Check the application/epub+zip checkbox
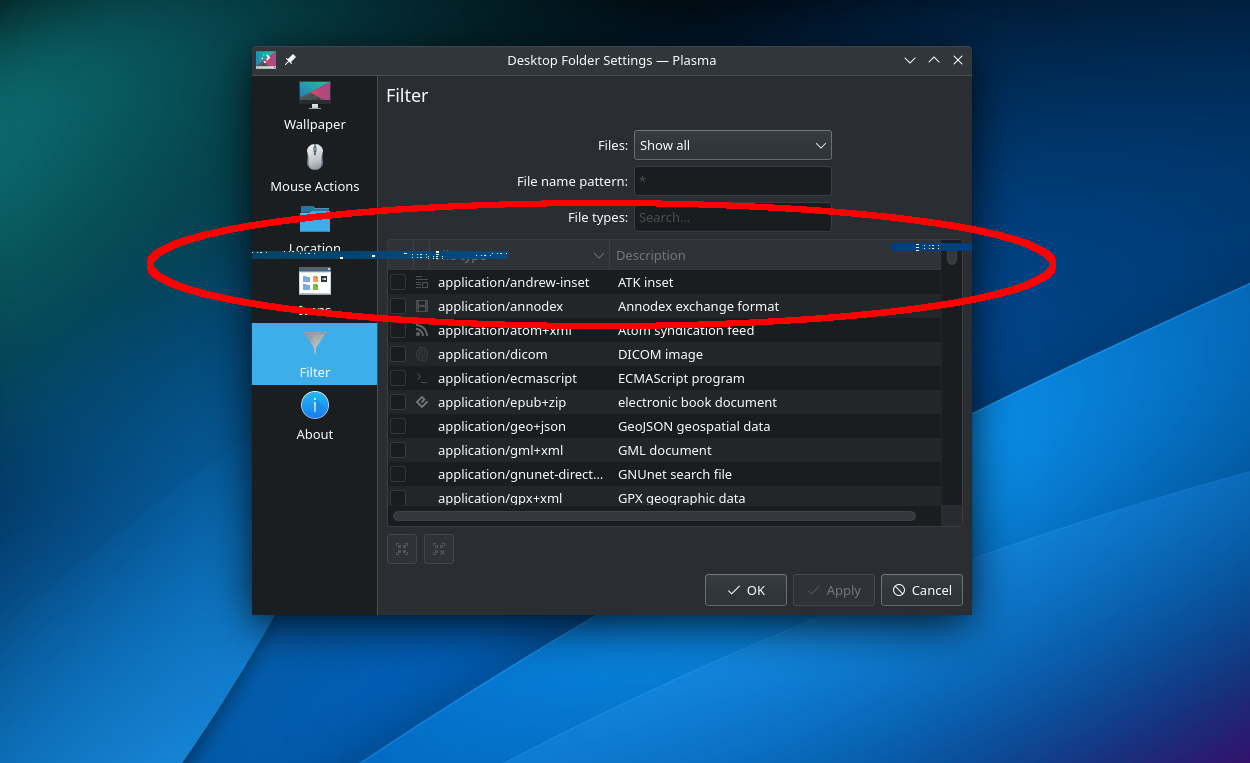This screenshot has width=1250, height=763. [398, 402]
